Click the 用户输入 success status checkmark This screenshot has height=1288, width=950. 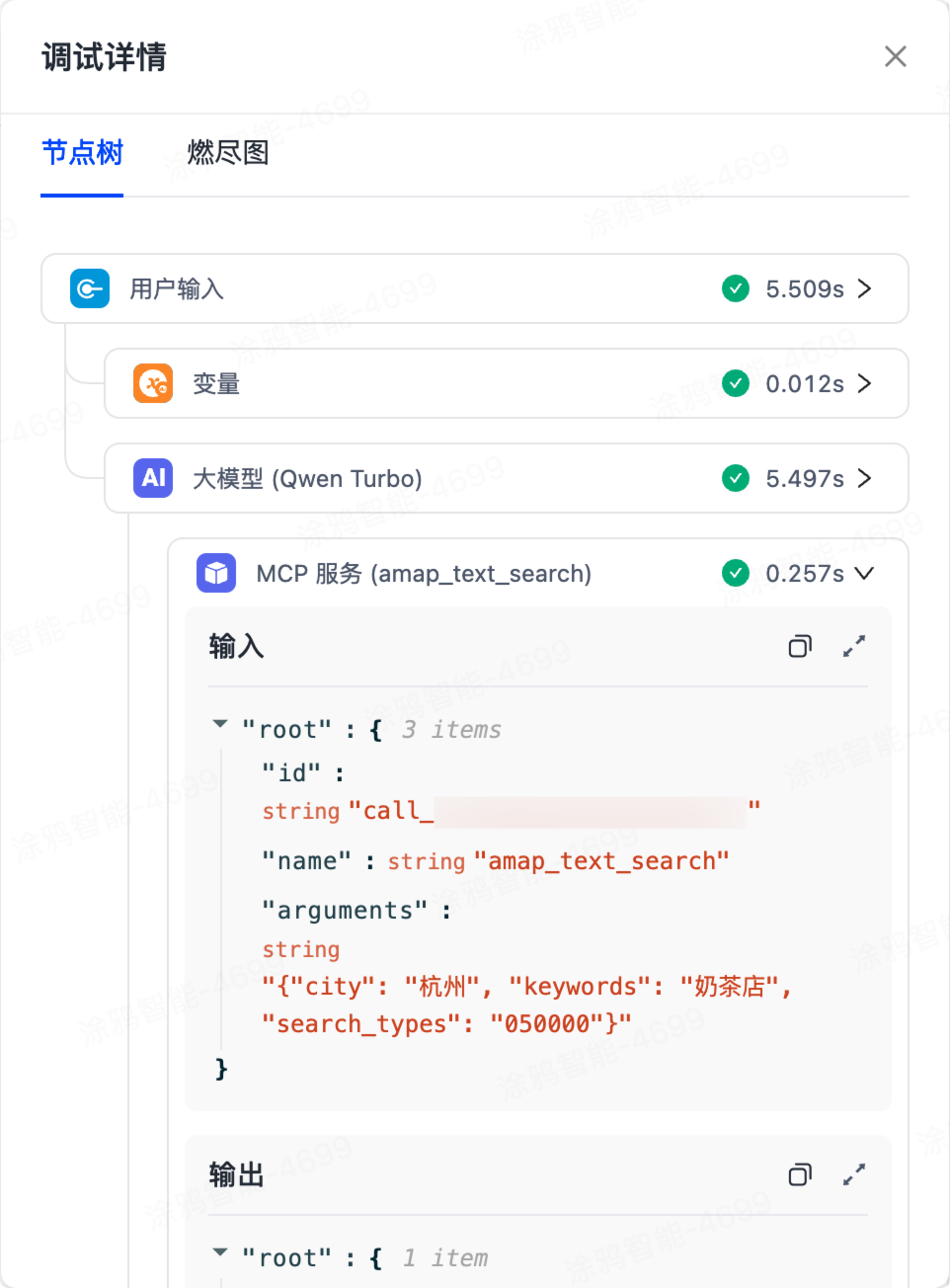(x=736, y=288)
